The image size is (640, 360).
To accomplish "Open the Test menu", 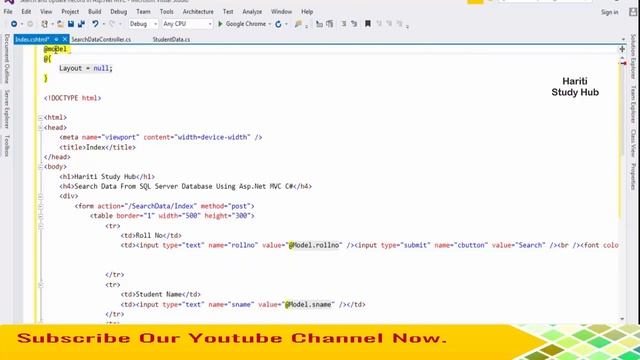I will pyautogui.click(x=228, y=12).
